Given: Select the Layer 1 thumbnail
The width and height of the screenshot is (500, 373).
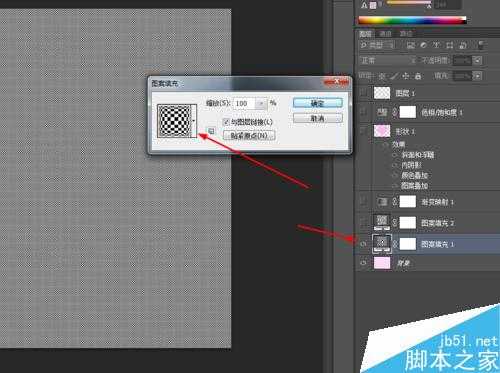Looking at the screenshot, I should pos(382,93).
